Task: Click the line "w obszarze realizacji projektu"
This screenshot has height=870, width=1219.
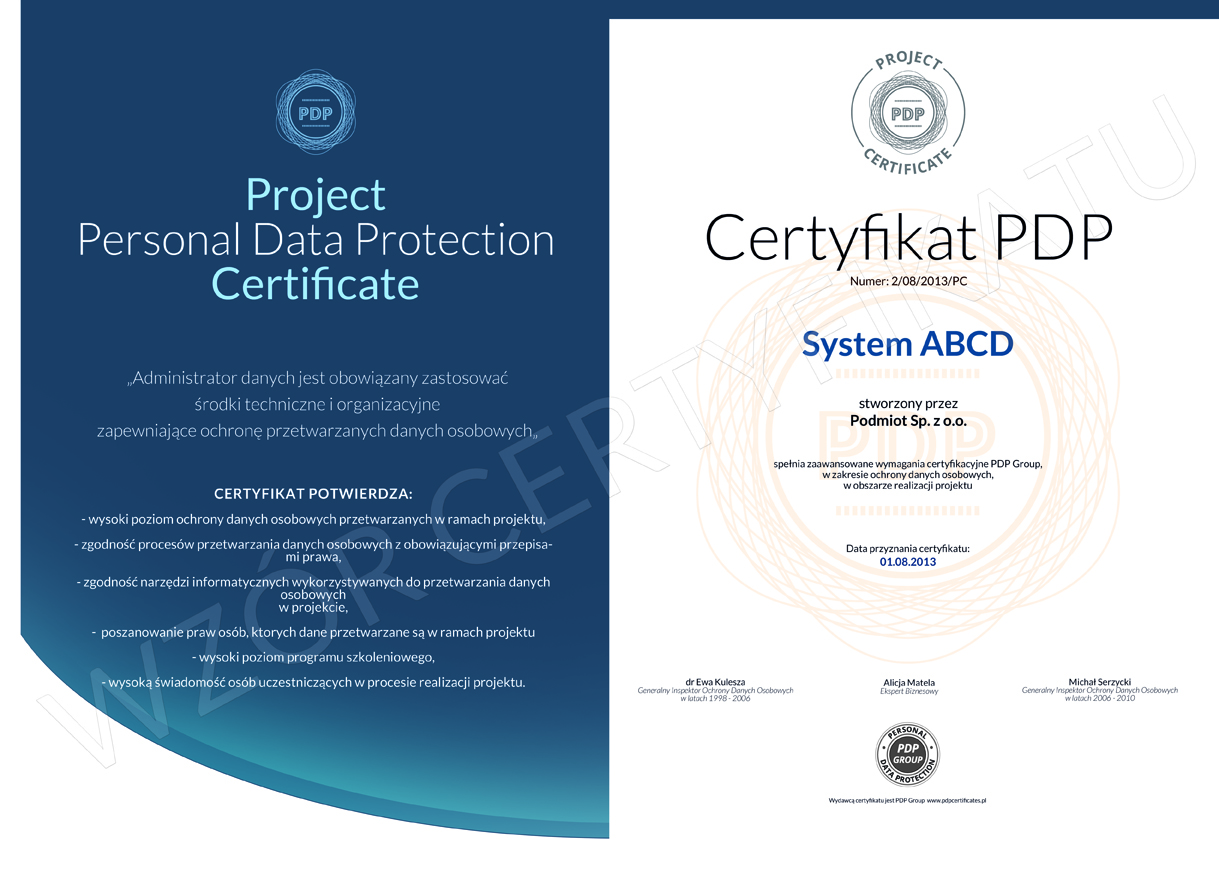Action: click(x=908, y=486)
